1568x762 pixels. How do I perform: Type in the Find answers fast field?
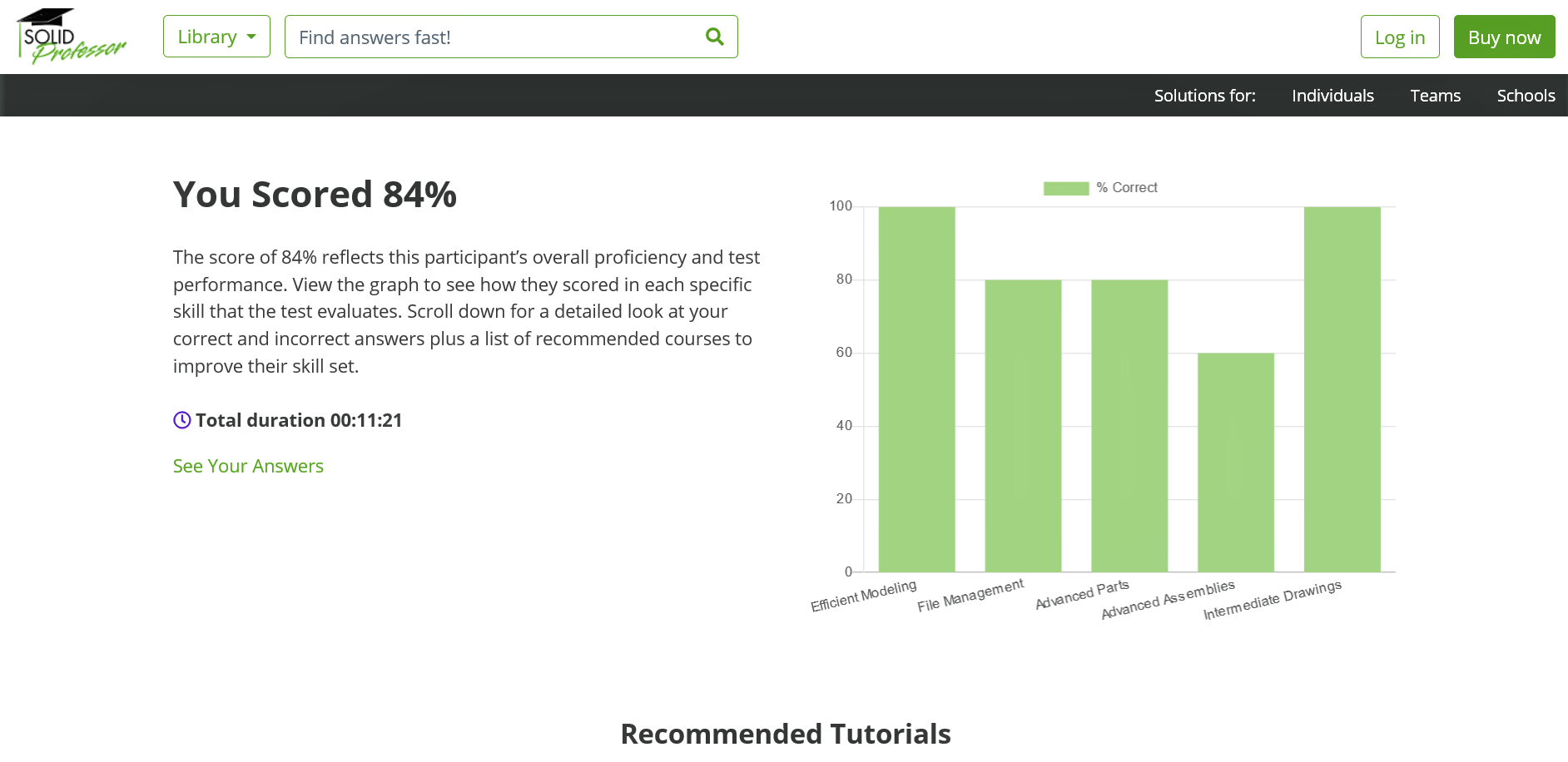(x=495, y=37)
